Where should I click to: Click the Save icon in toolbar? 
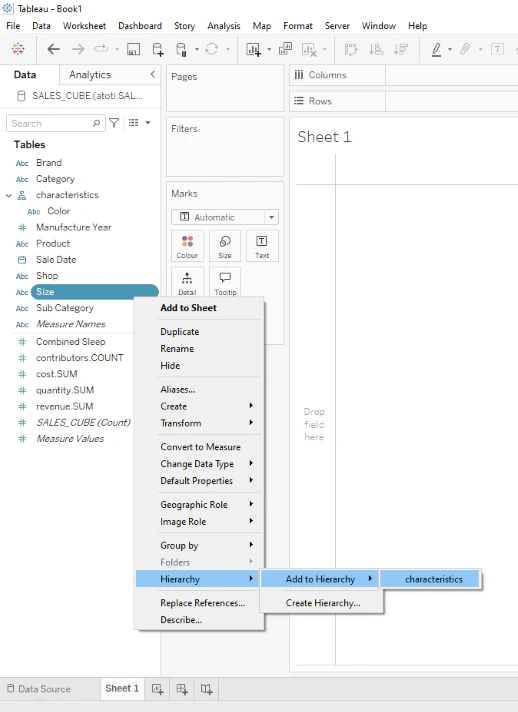point(133,49)
